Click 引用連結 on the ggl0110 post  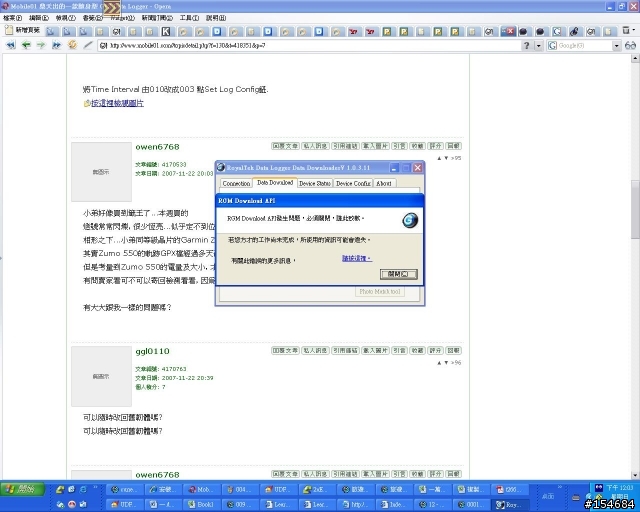(x=345, y=350)
